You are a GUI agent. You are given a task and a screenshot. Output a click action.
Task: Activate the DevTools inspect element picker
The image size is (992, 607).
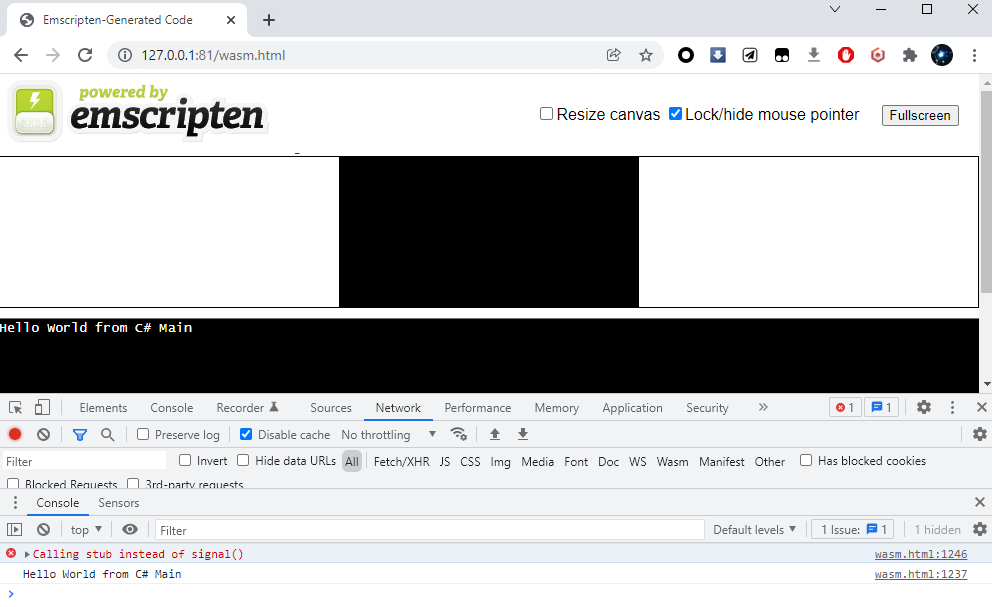[15, 408]
